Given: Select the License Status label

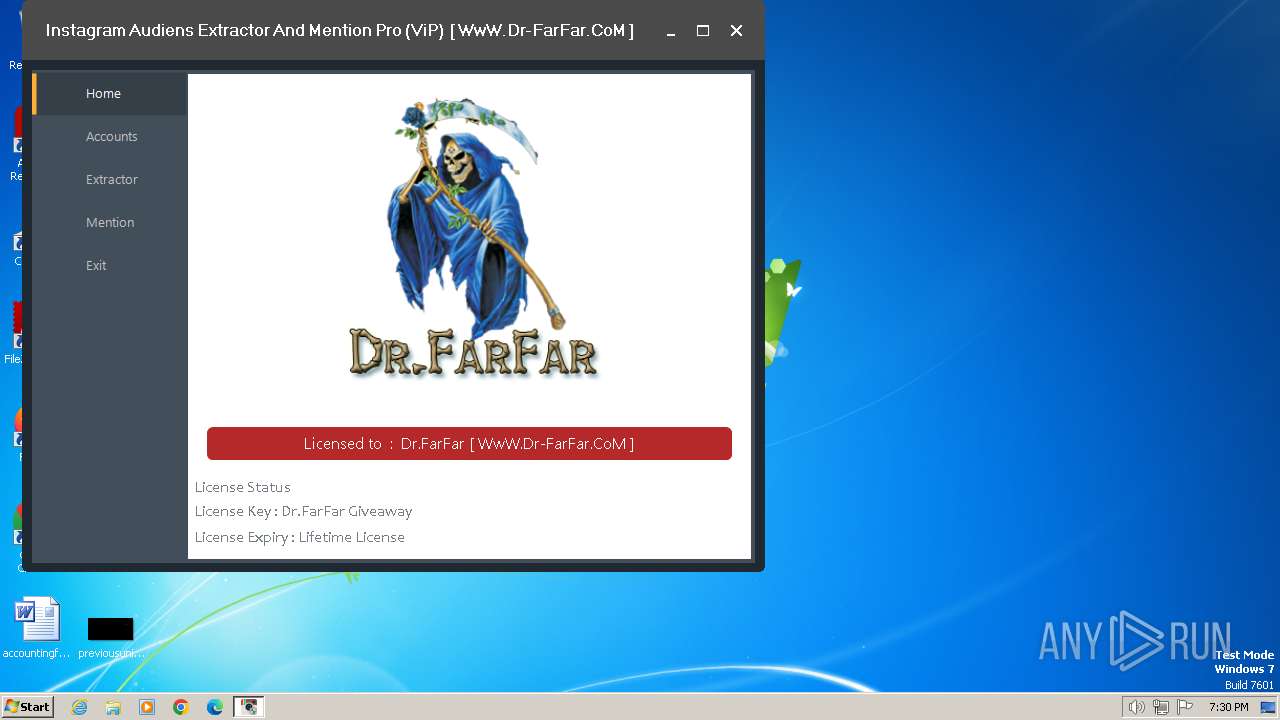Looking at the screenshot, I should pyautogui.click(x=243, y=487).
